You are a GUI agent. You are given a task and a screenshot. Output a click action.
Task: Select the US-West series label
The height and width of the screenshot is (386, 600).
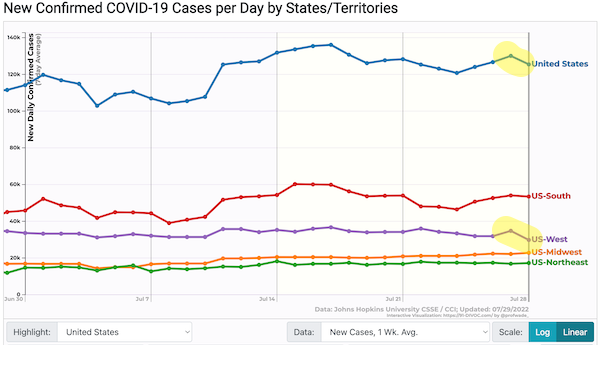tap(549, 239)
